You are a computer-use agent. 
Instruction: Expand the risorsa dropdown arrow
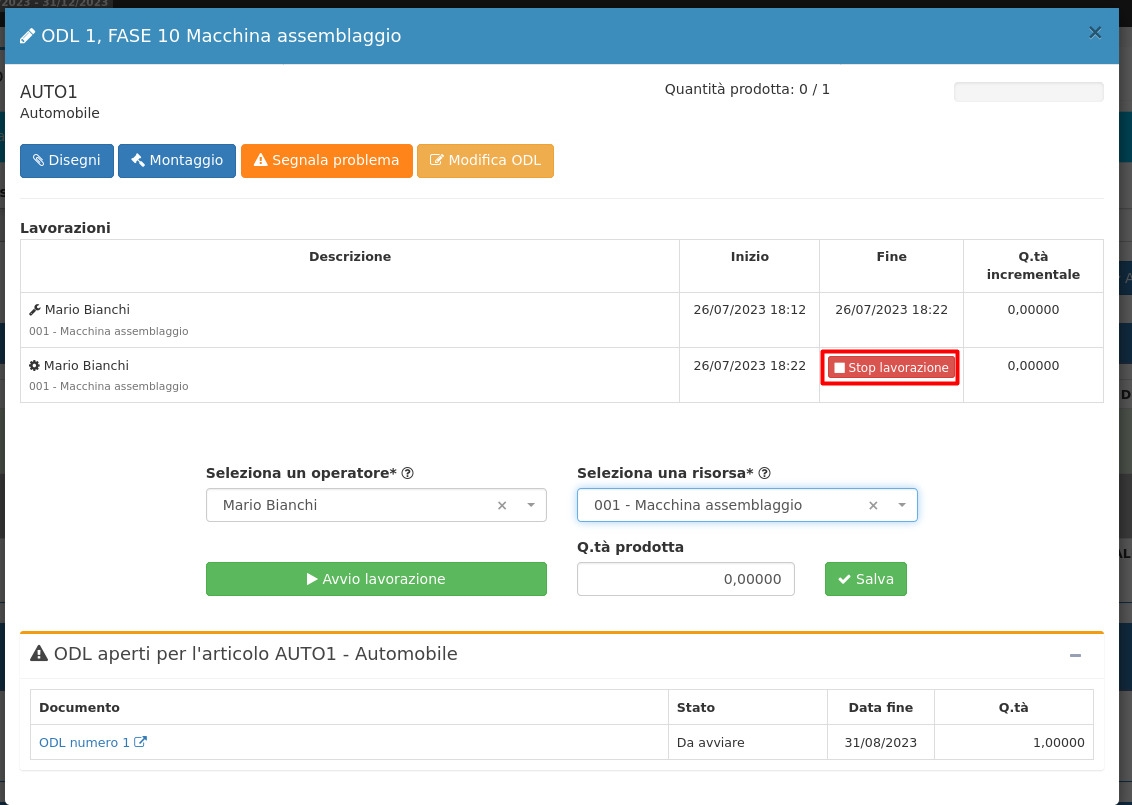click(x=902, y=506)
